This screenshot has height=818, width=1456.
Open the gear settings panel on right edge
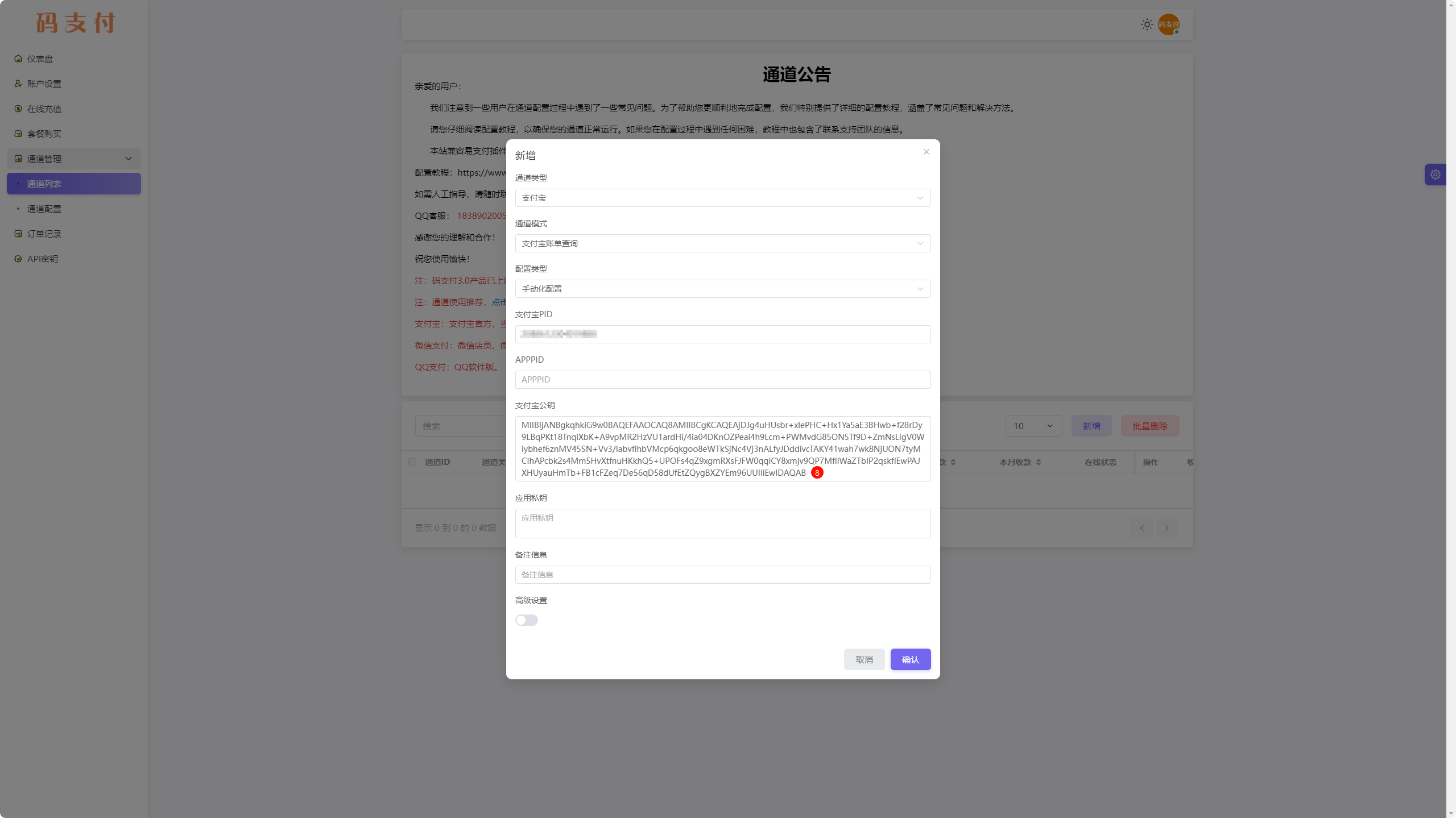(1435, 175)
